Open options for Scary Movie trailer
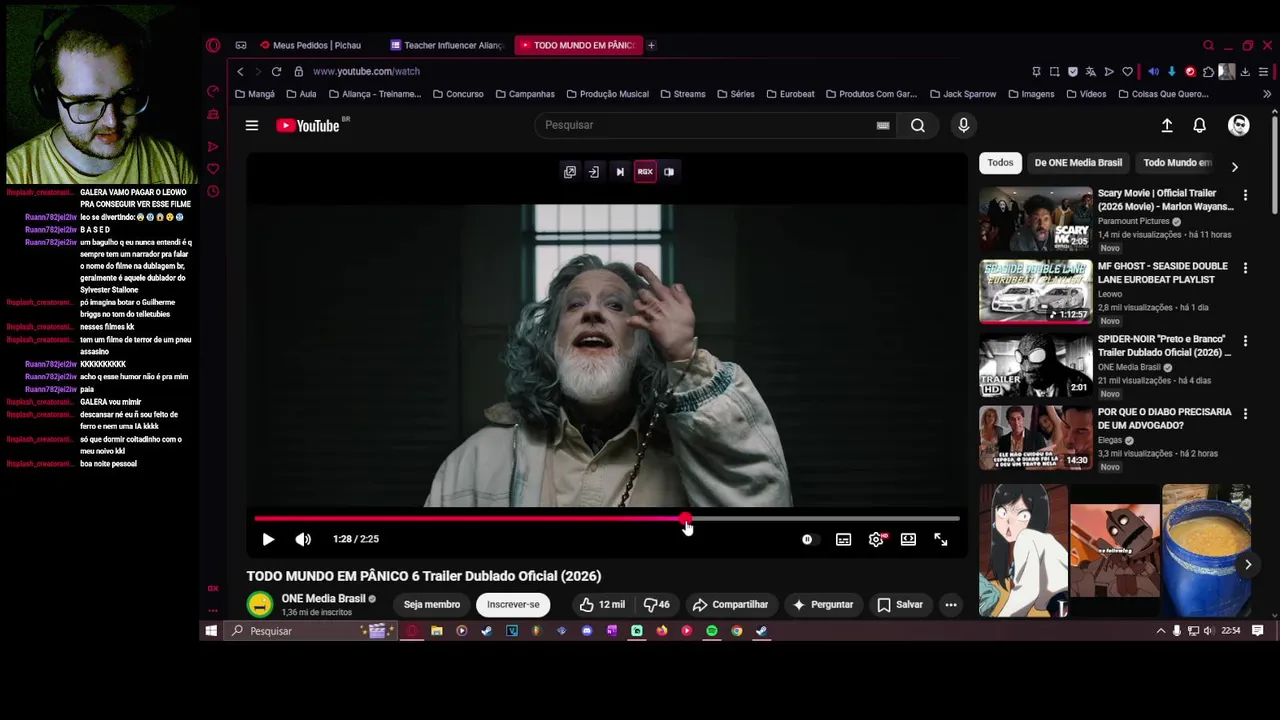 point(1245,195)
